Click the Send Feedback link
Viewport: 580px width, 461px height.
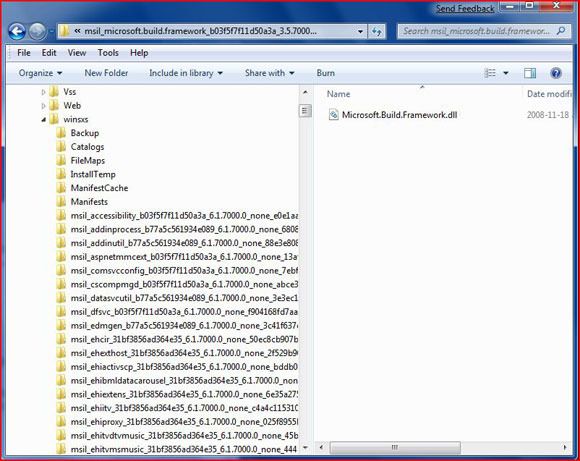click(465, 9)
